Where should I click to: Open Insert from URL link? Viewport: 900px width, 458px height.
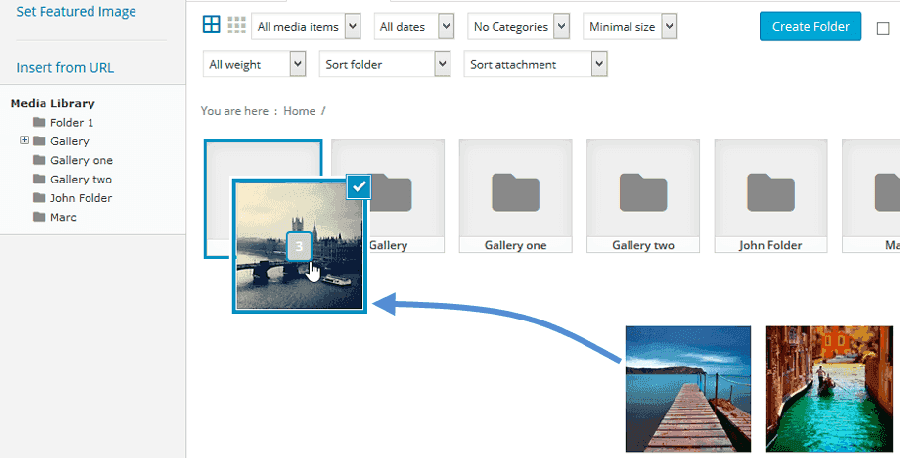[x=65, y=68]
